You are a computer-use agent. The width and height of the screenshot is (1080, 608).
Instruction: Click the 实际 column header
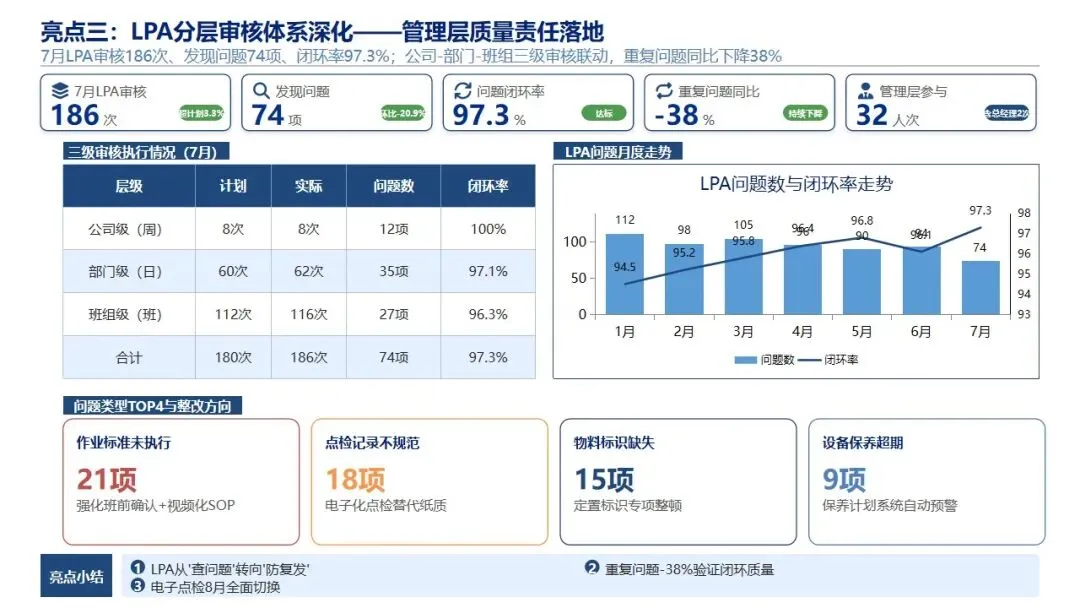coord(309,186)
